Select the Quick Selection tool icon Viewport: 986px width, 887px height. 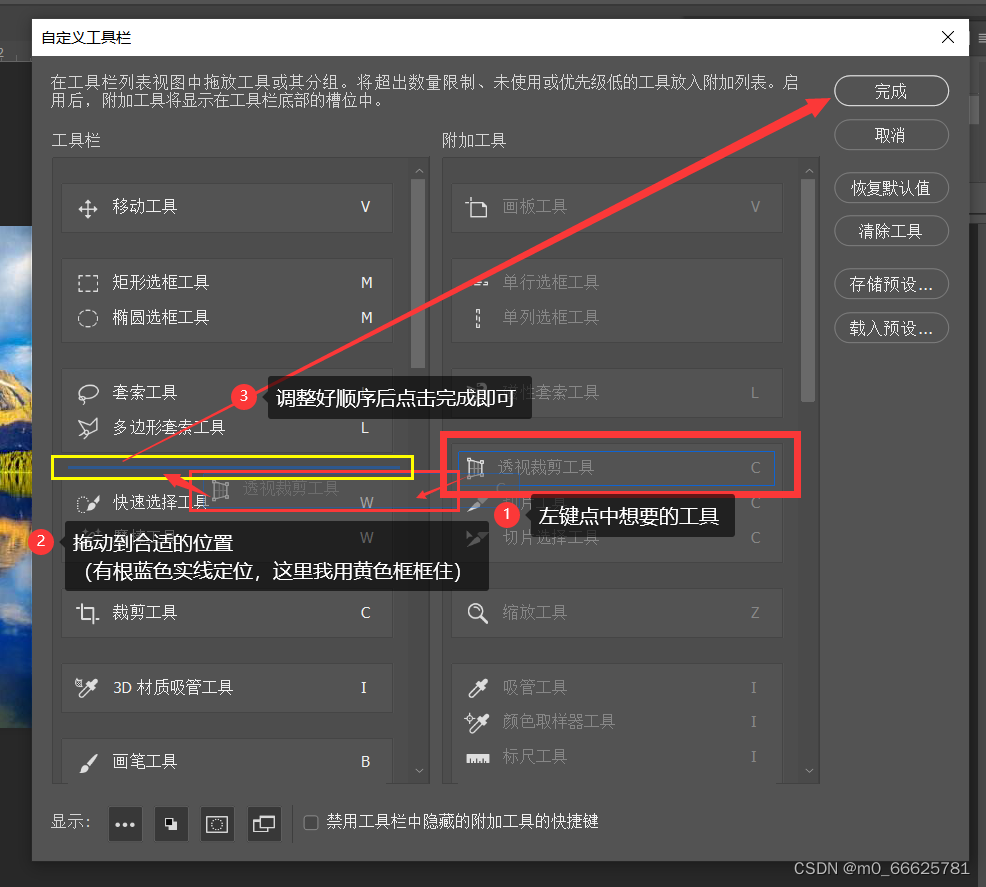point(87,503)
